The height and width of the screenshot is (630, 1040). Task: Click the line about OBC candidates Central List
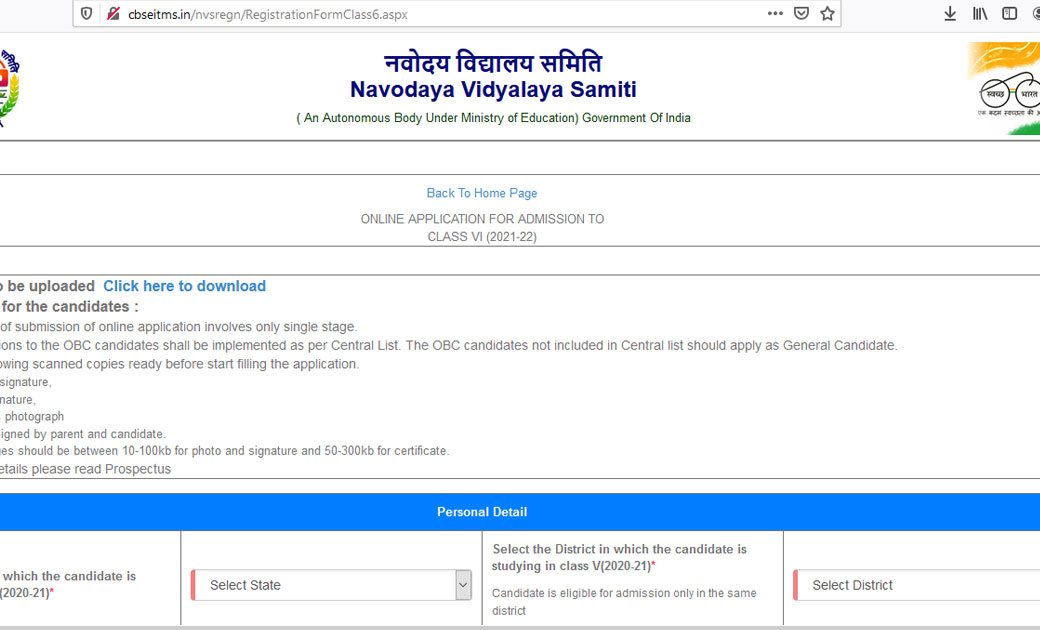(448, 346)
